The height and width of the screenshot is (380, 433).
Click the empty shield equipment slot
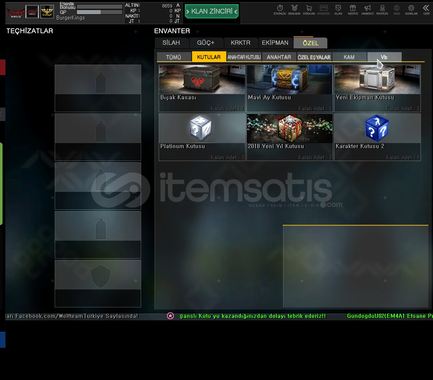click(x=98, y=283)
